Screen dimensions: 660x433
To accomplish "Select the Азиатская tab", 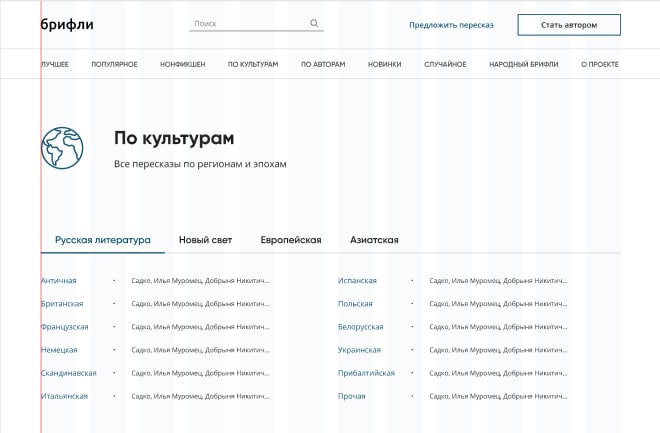I will click(x=374, y=240).
